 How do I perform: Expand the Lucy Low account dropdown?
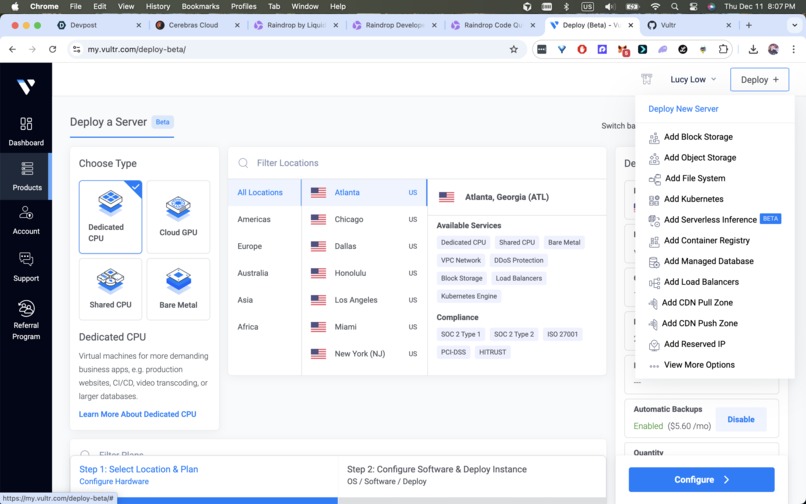point(693,80)
